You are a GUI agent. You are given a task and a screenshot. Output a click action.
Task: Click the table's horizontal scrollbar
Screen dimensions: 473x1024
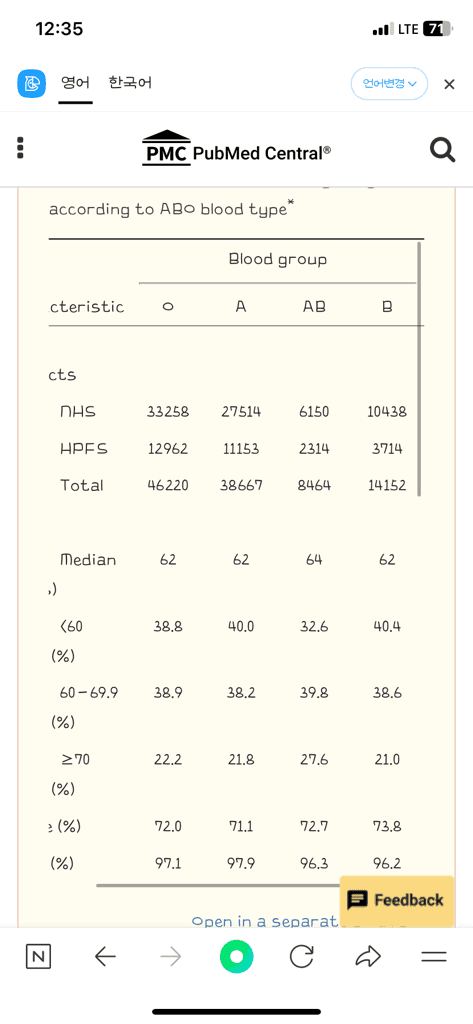[x=218, y=886]
